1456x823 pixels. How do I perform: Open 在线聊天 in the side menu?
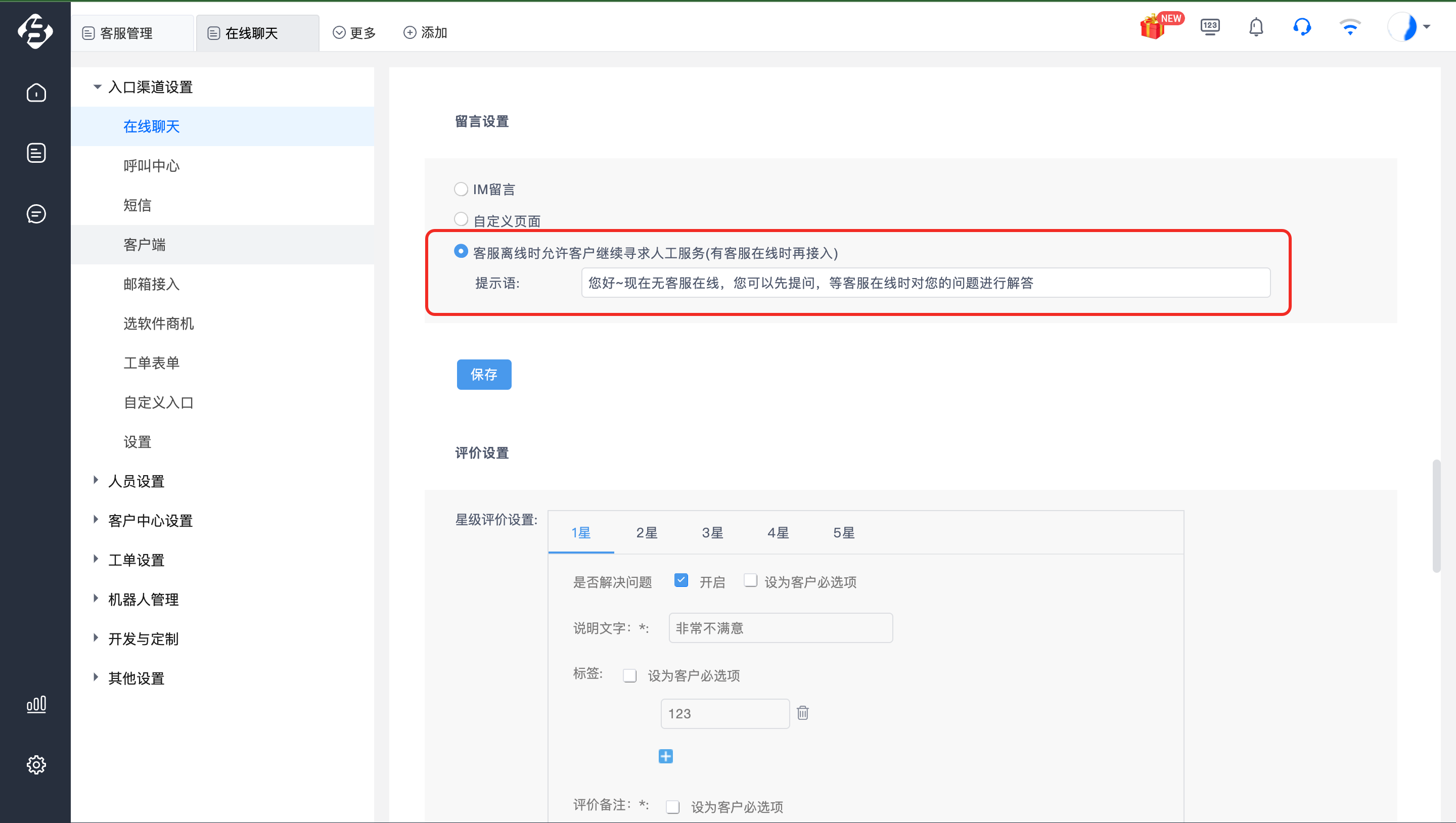click(x=222, y=126)
